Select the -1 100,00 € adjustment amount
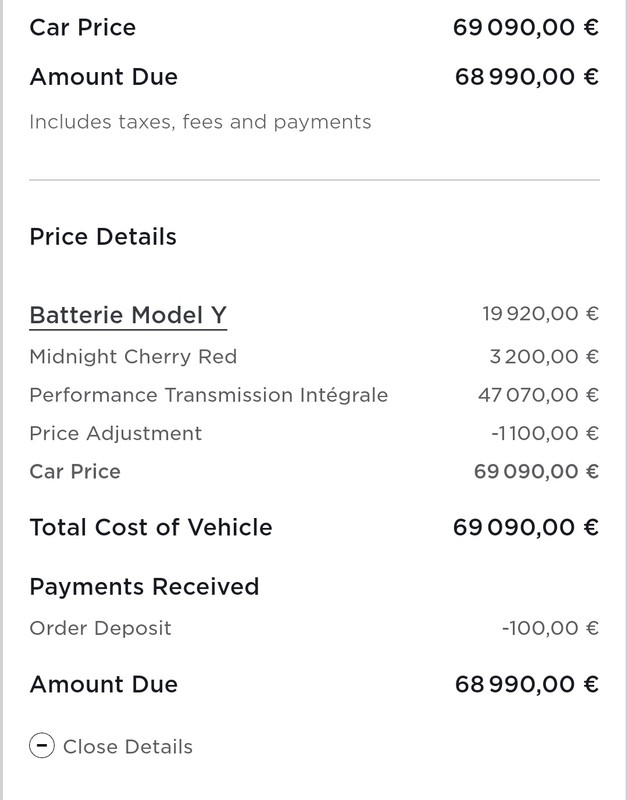628x800 pixels. (545, 434)
